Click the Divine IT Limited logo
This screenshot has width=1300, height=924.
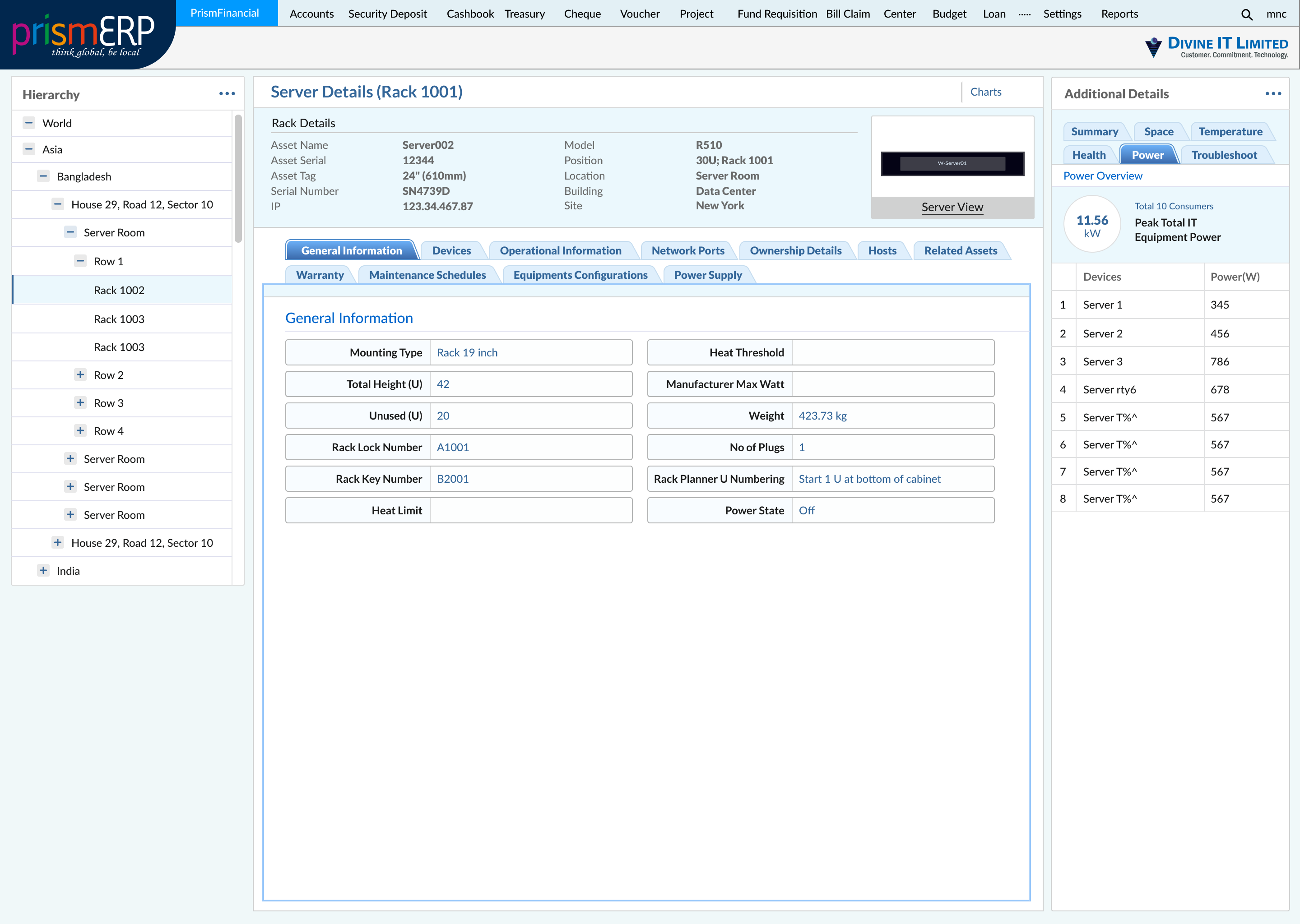coord(1216,46)
